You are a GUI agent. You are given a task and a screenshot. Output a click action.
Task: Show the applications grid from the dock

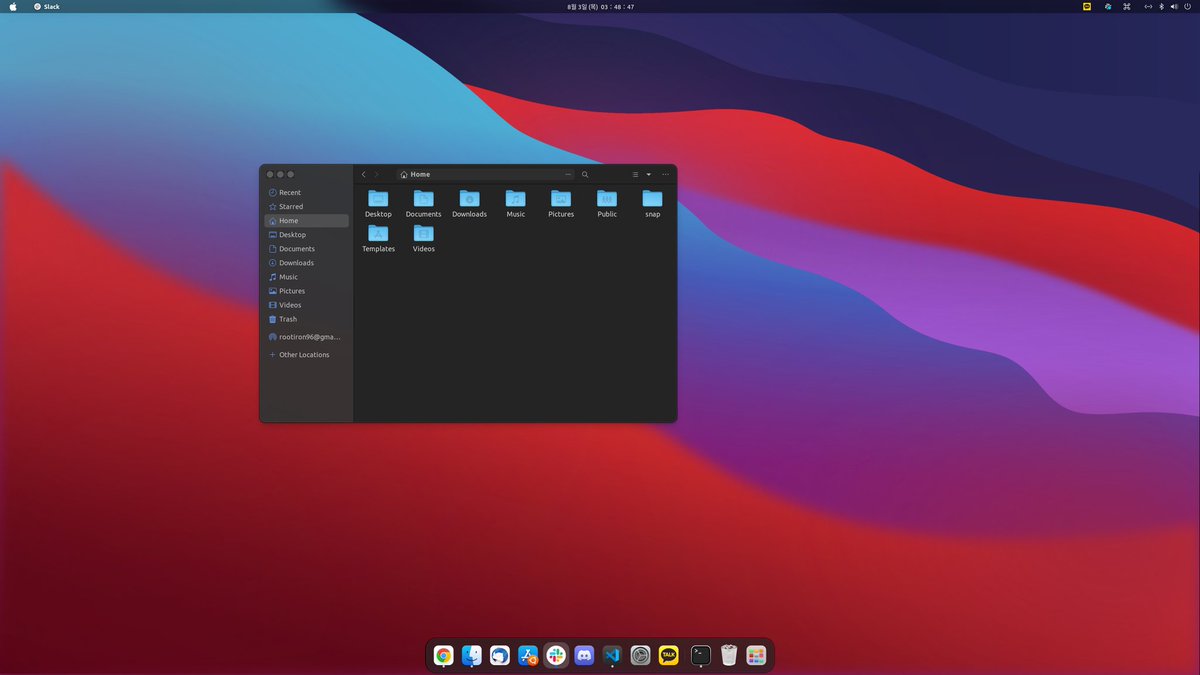756,656
